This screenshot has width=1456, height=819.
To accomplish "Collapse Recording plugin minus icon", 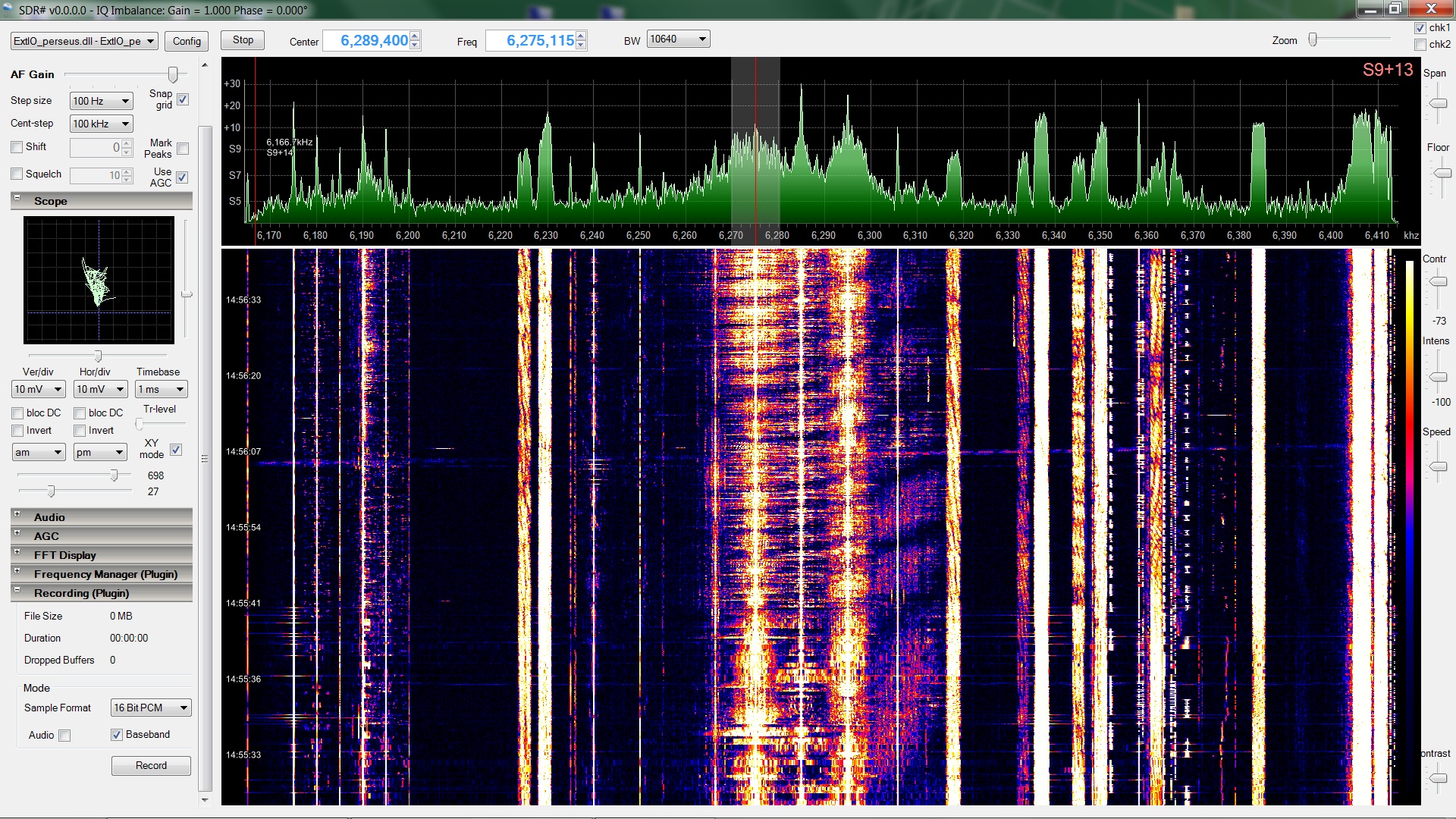I will point(17,590).
